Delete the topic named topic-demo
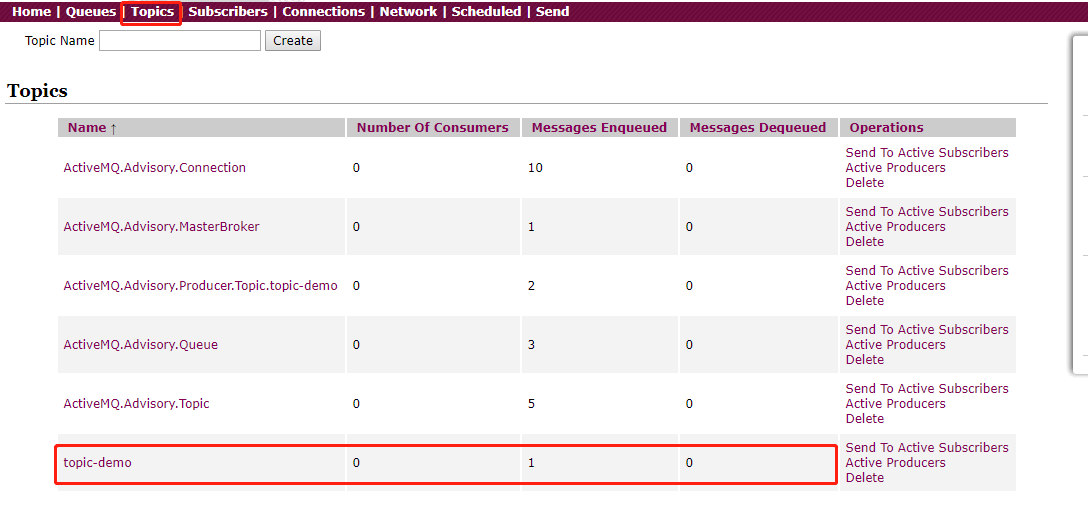Viewport: 1088px width, 507px height. click(x=865, y=478)
